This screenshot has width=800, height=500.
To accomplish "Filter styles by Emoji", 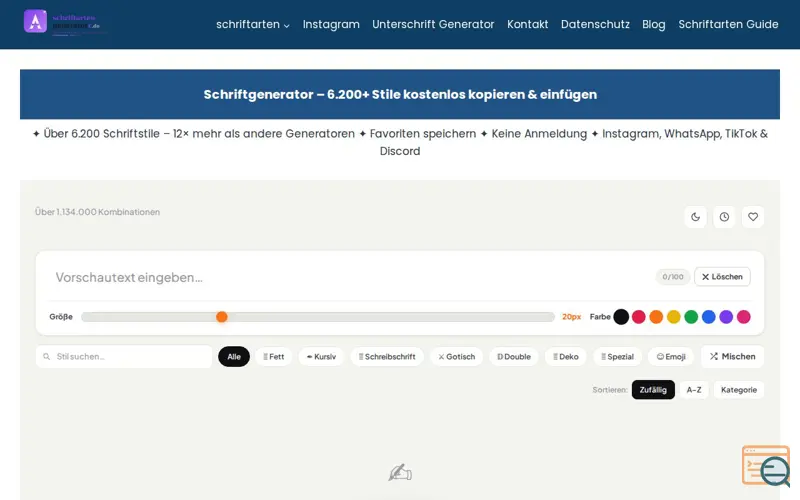I will pyautogui.click(x=671, y=357).
